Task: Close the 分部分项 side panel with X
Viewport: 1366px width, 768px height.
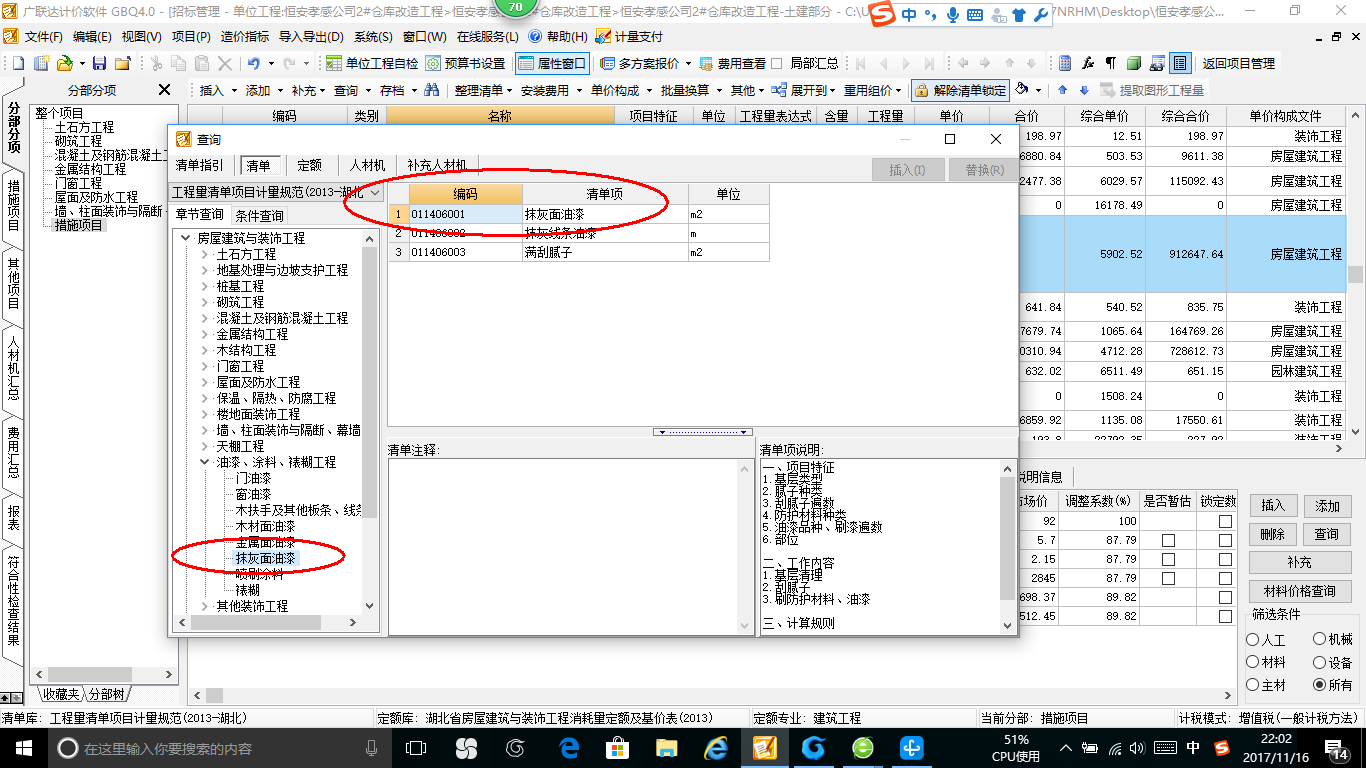Action: click(165, 90)
